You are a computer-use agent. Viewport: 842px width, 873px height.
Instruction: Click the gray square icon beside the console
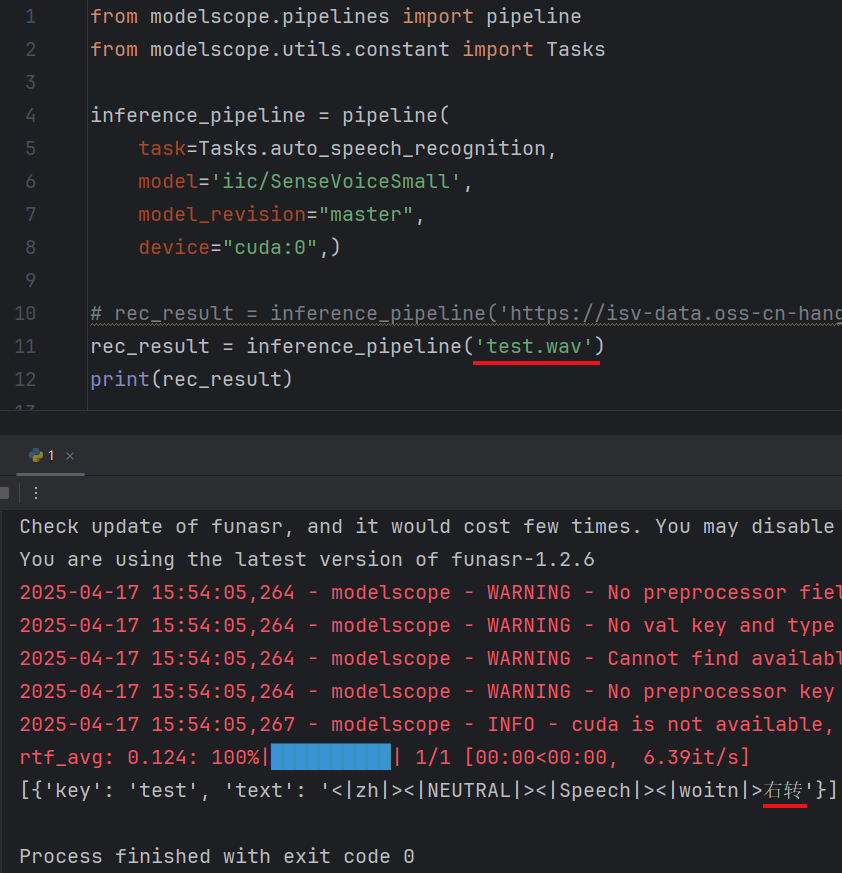point(5,492)
